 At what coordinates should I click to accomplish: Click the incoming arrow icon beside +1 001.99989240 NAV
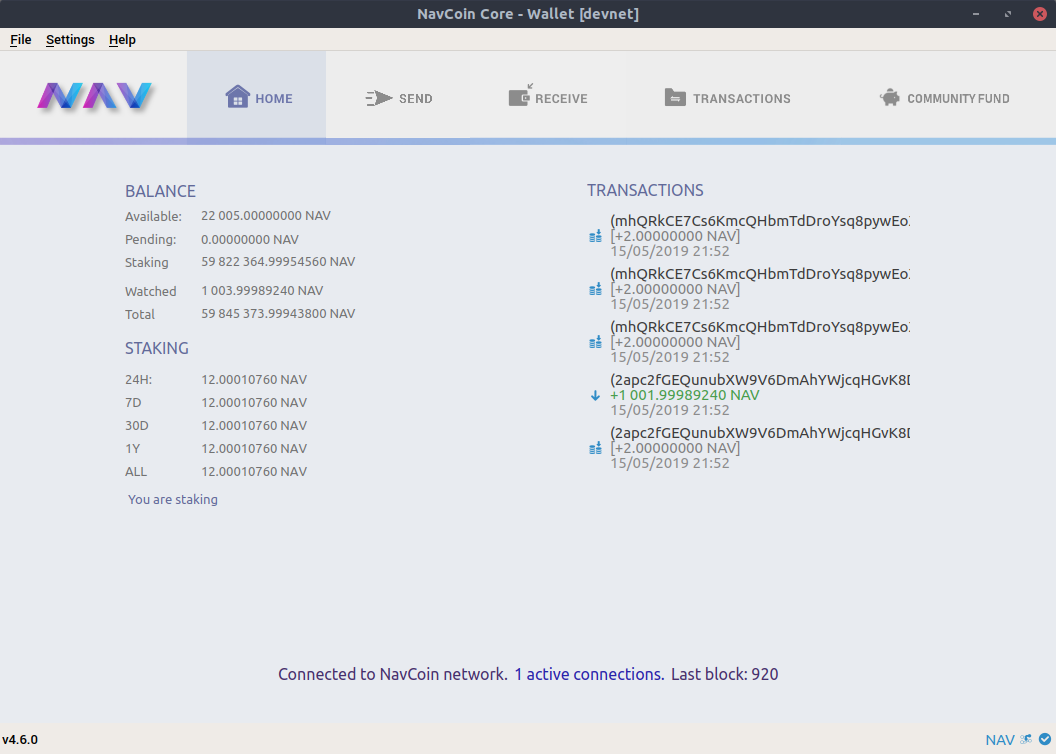click(595, 396)
